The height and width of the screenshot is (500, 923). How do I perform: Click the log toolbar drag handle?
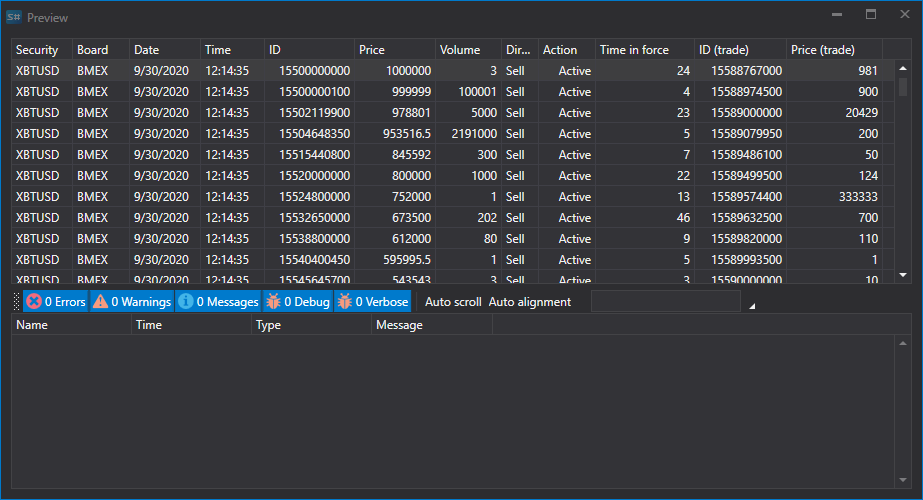click(16, 302)
